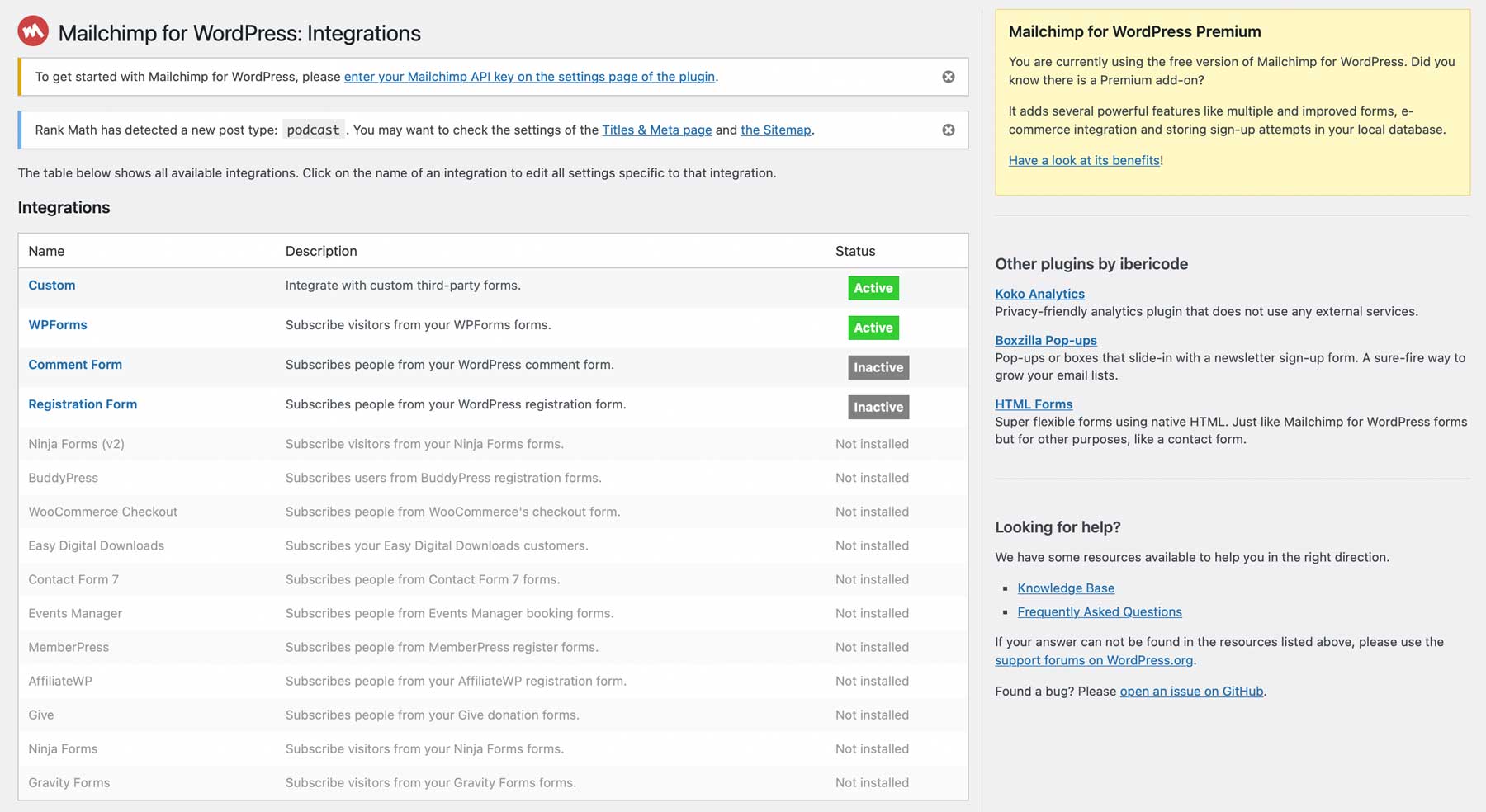Click the Gravity Forms row name
Viewport: 1486px width, 812px height.
tap(69, 782)
